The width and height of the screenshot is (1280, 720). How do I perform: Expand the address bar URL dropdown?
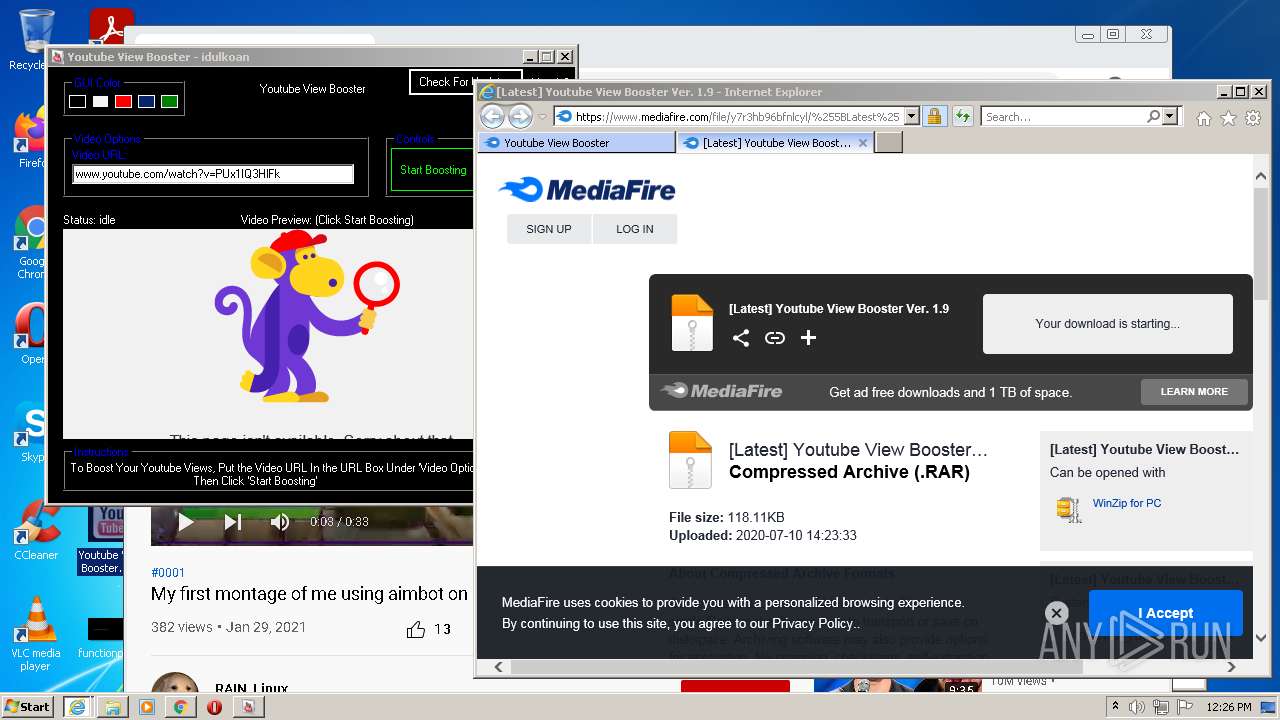(x=911, y=117)
